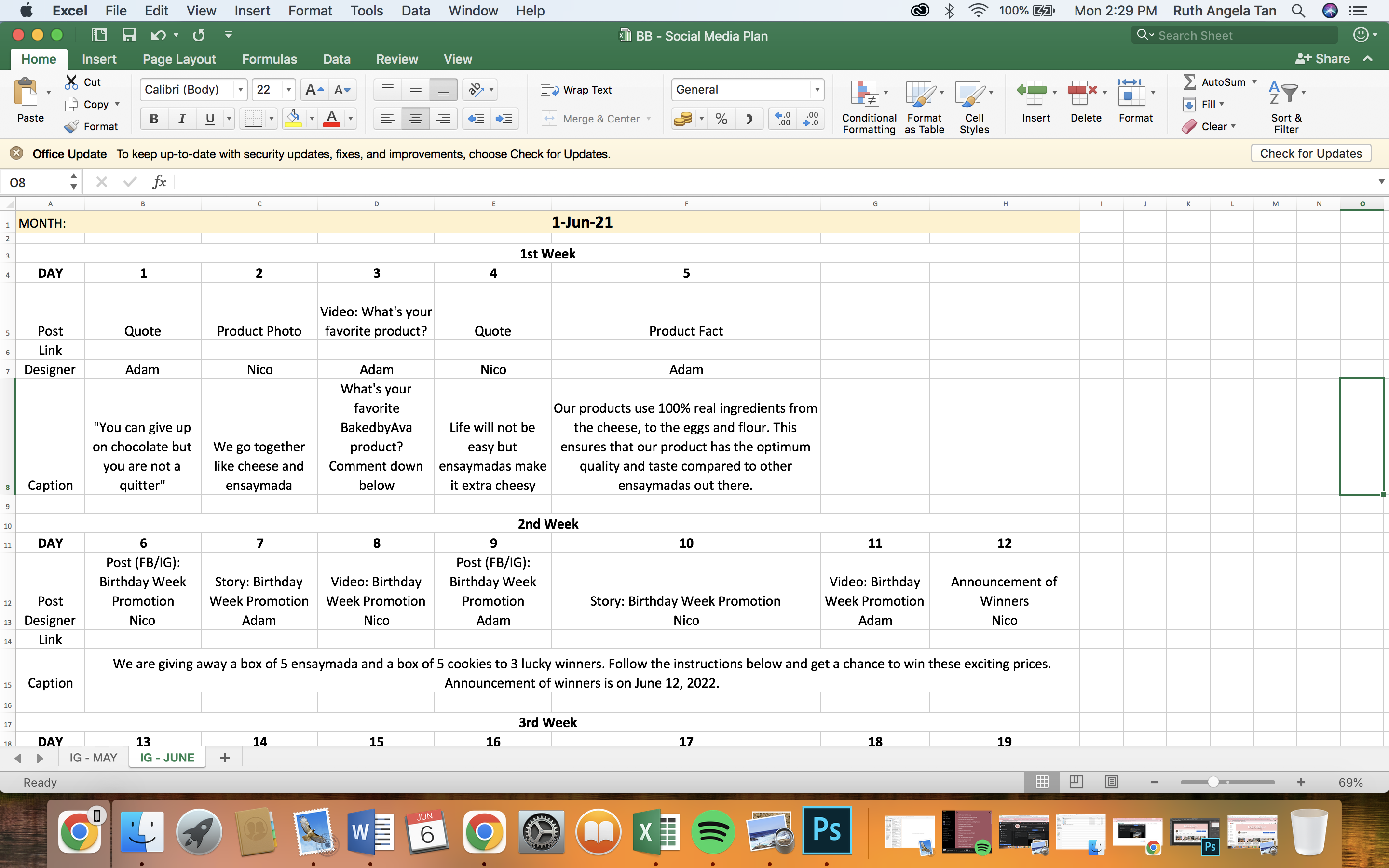The height and width of the screenshot is (868, 1389).
Task: Toggle Underline formatting
Action: (210, 119)
